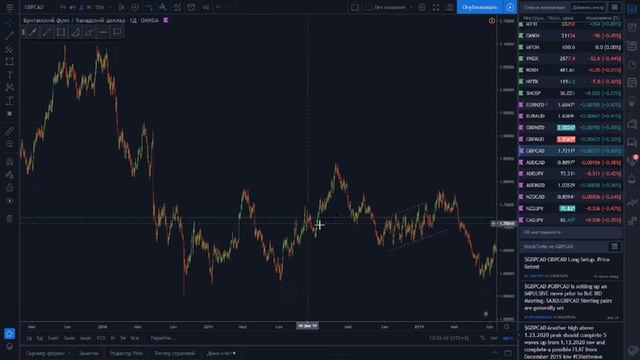Take a chart snapshot with camera icon
This screenshot has width=640, height=360.
449,7
